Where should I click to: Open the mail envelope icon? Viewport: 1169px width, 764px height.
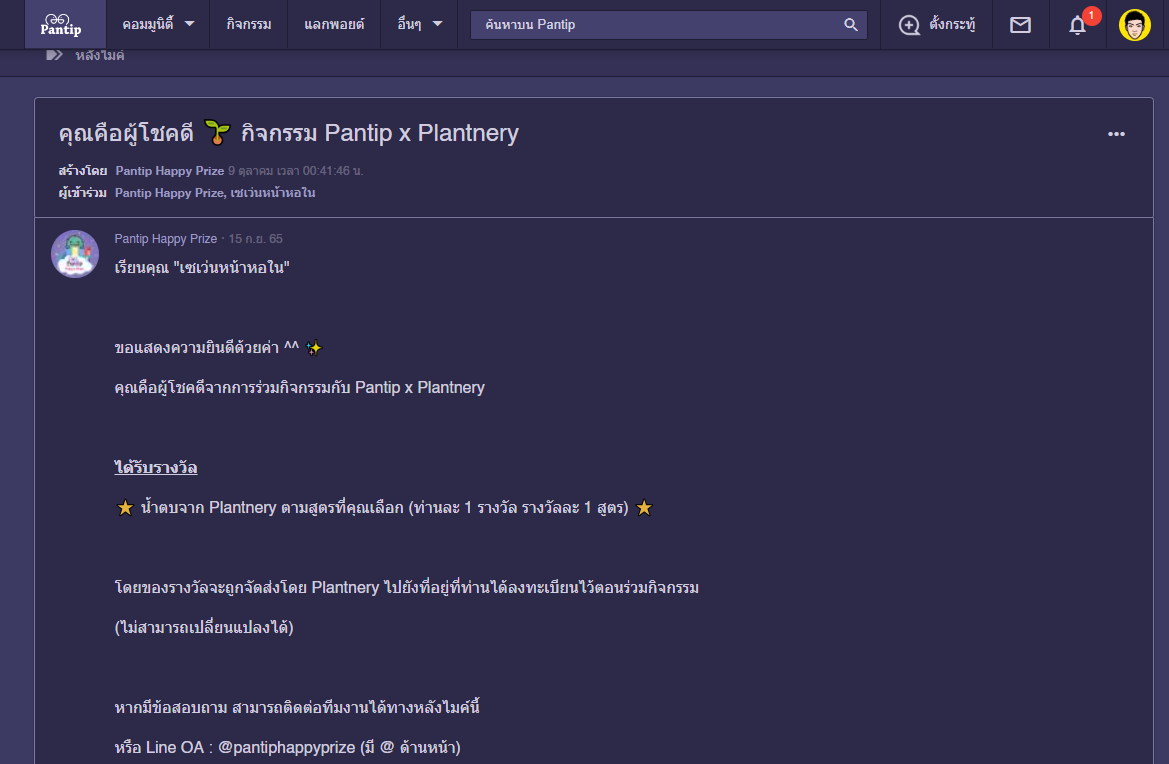tap(1020, 25)
